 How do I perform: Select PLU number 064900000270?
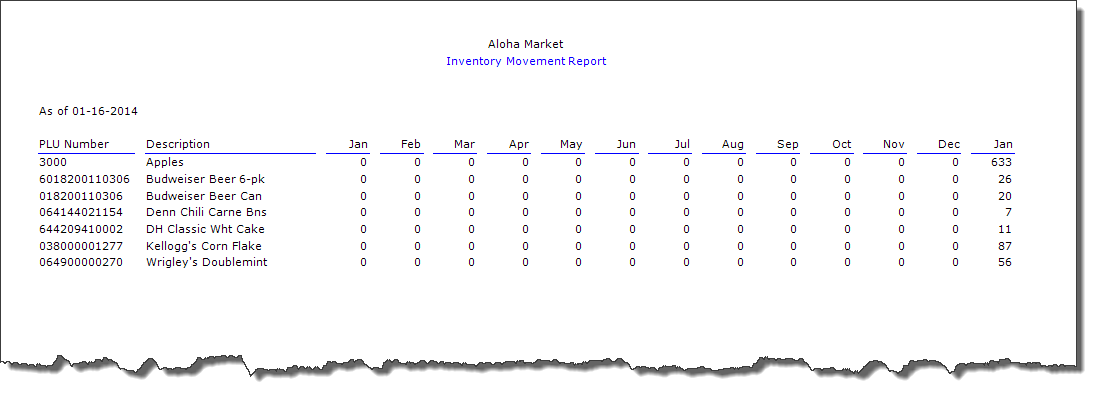coord(81,262)
